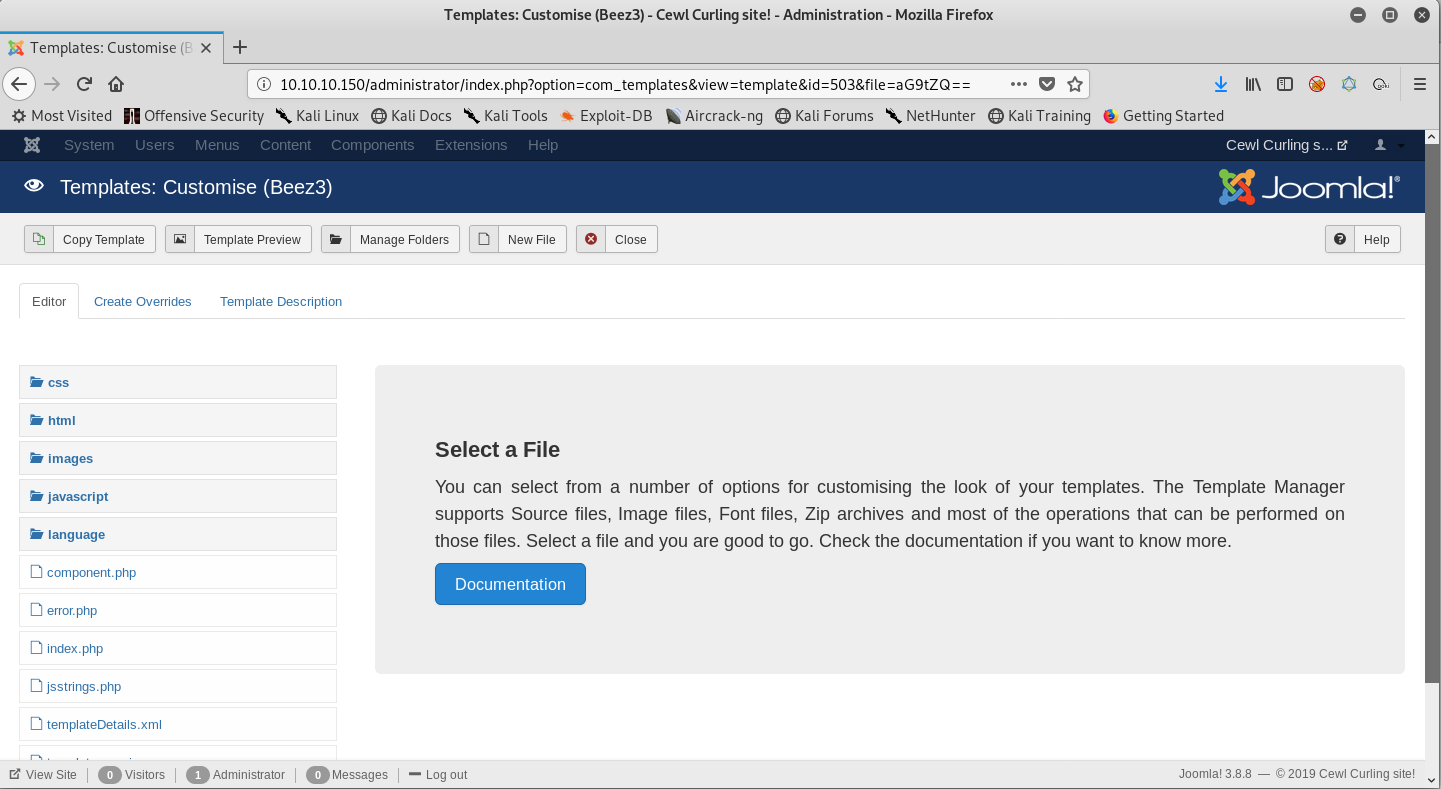Expand the css folder
The image size is (1441, 789).
pos(58,383)
